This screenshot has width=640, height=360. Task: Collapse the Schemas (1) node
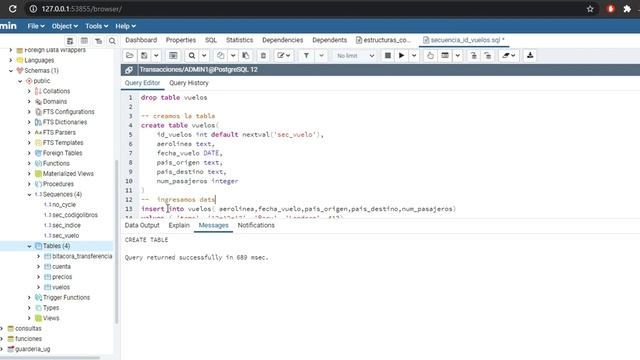[11, 71]
